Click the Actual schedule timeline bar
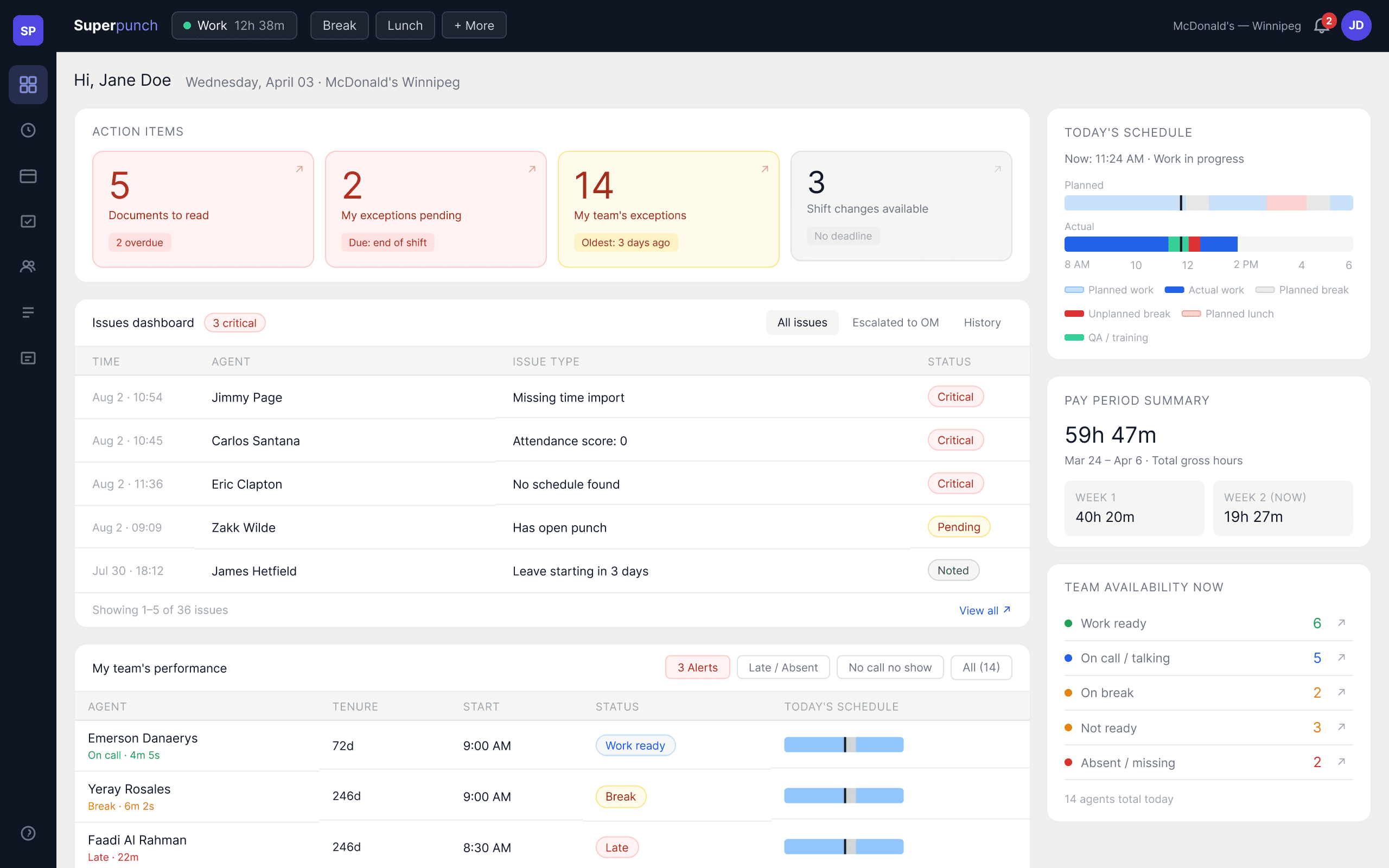The image size is (1389, 868). 1208,244
